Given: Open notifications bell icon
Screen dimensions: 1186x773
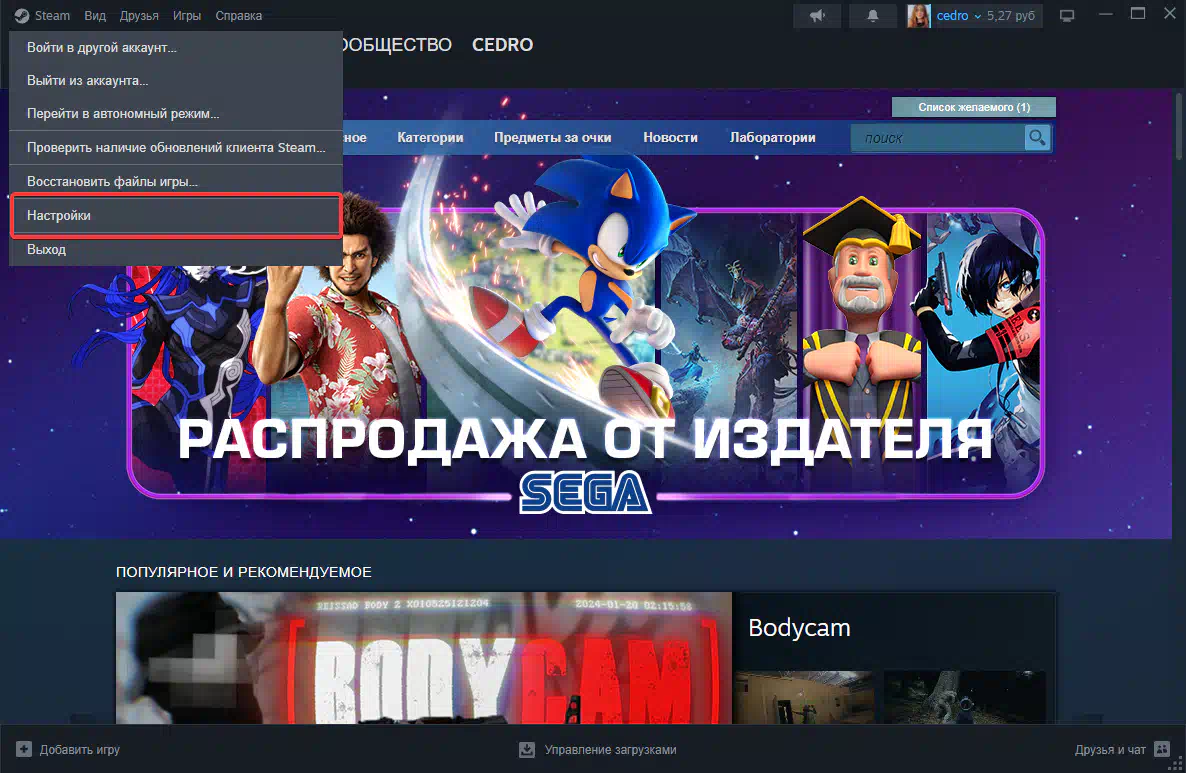Looking at the screenshot, I should (872, 16).
